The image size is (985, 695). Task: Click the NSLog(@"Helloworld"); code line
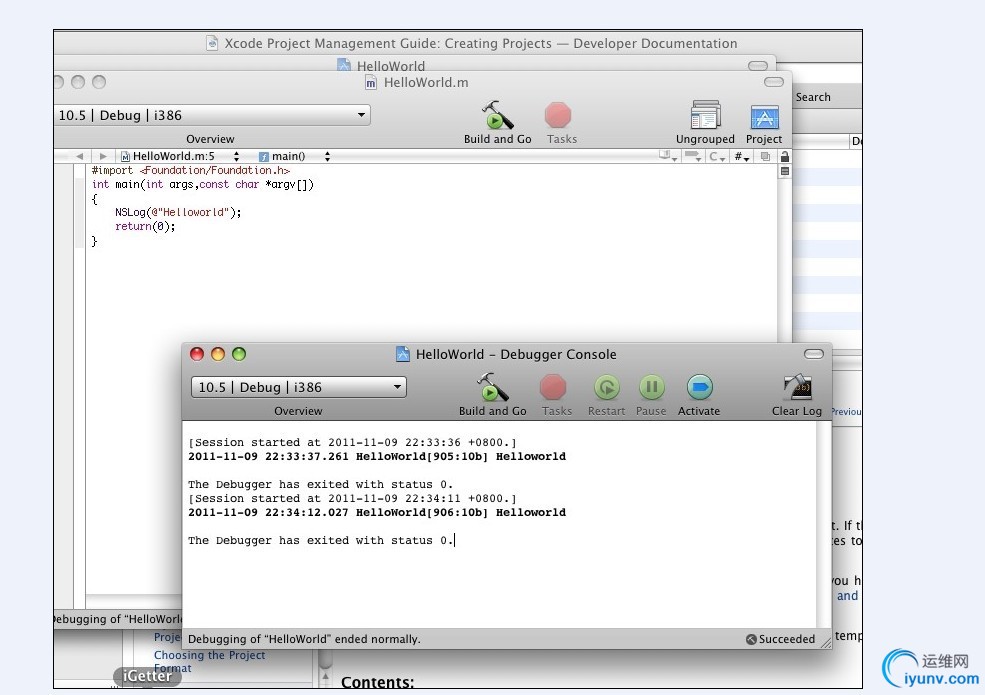(178, 212)
